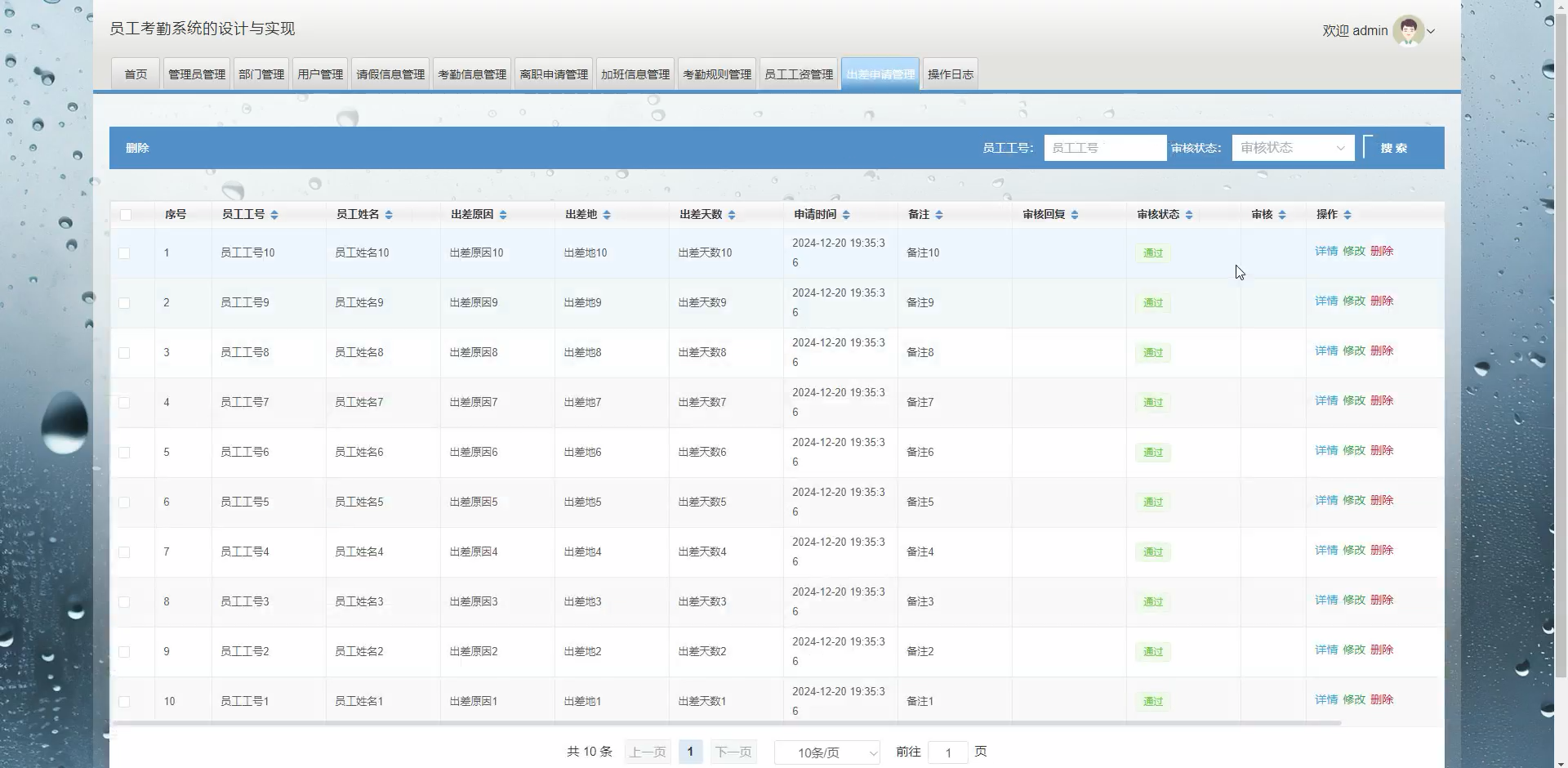Open 详情 for 员工工号10 row
The width and height of the screenshot is (1568, 768).
pos(1326,251)
